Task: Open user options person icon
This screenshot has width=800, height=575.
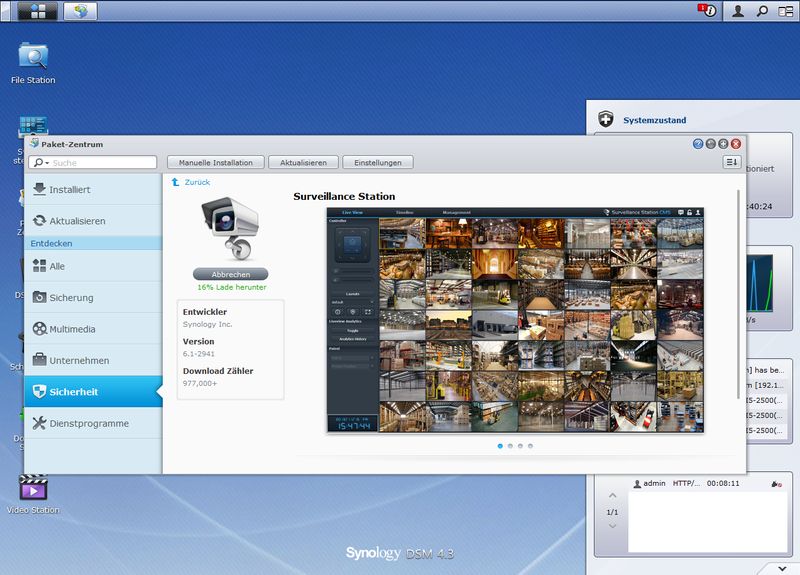Action: pyautogui.click(x=738, y=11)
